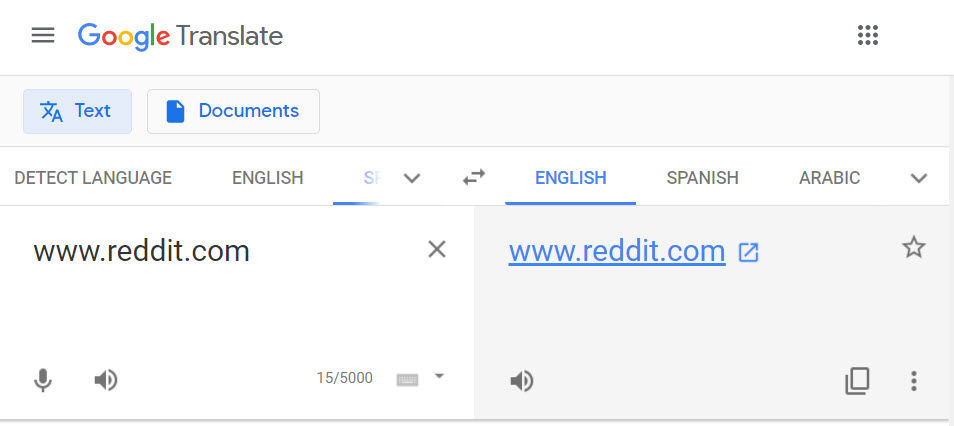
Task: Expand the target language list chevron
Action: click(x=918, y=178)
